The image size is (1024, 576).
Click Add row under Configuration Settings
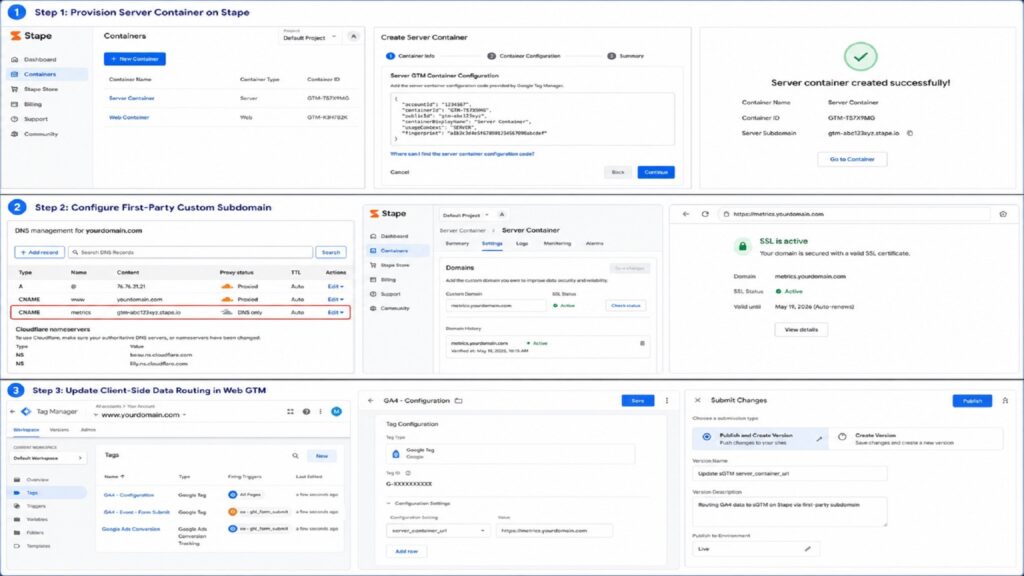406,552
